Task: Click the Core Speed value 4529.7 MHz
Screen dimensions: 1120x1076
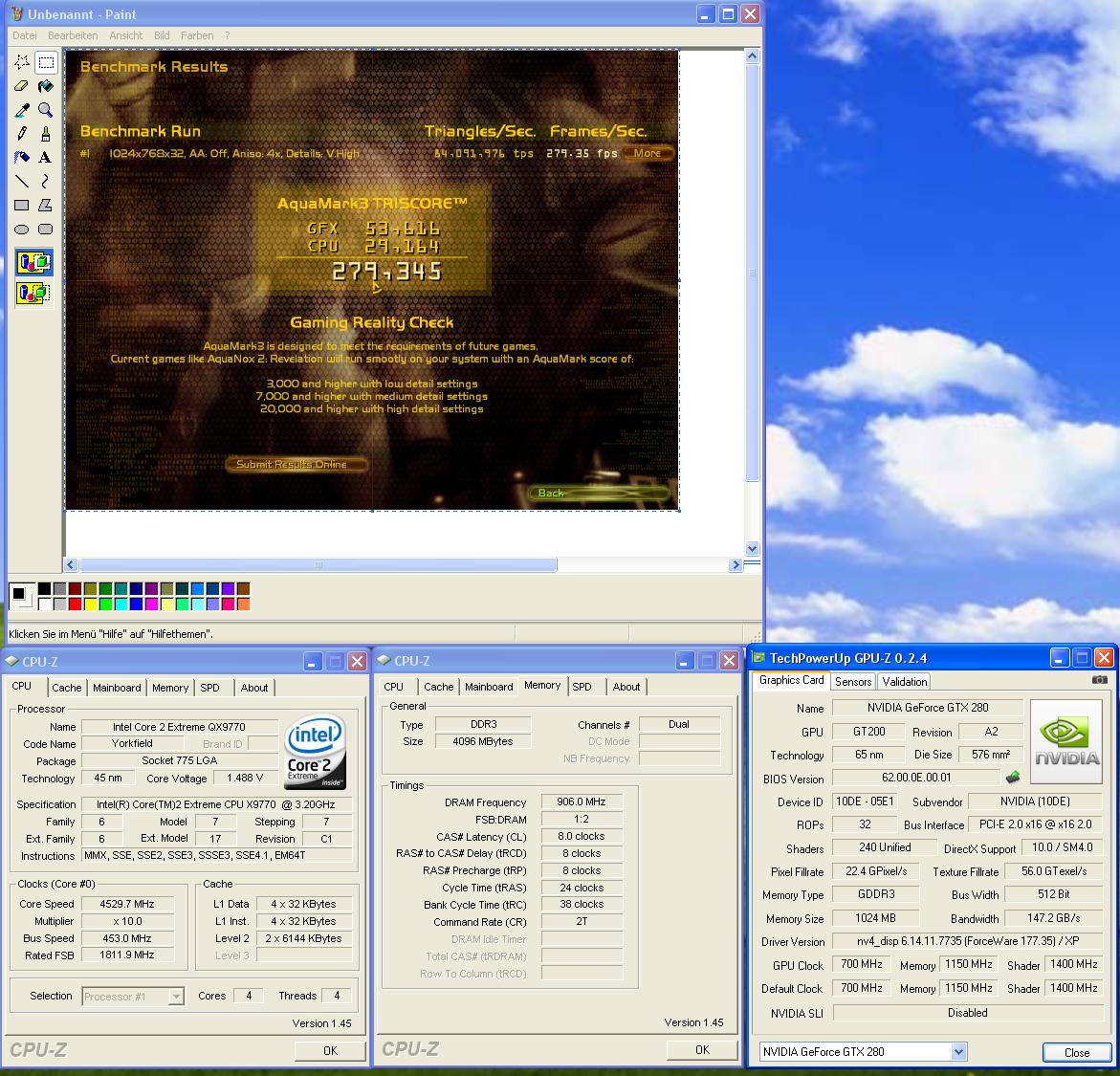Action: pos(127,904)
